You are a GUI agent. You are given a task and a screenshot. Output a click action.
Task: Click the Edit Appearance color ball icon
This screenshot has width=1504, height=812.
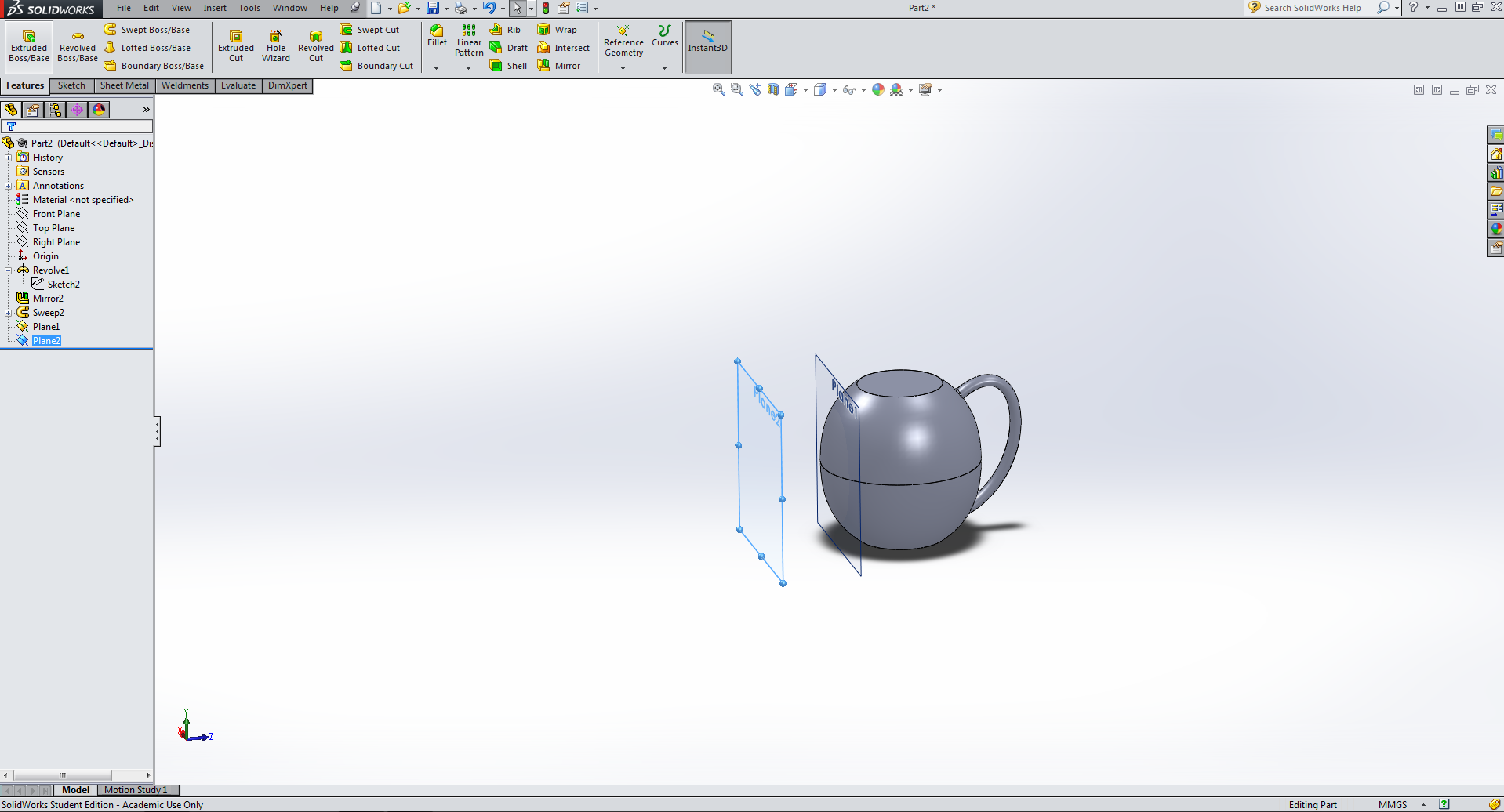click(x=878, y=90)
